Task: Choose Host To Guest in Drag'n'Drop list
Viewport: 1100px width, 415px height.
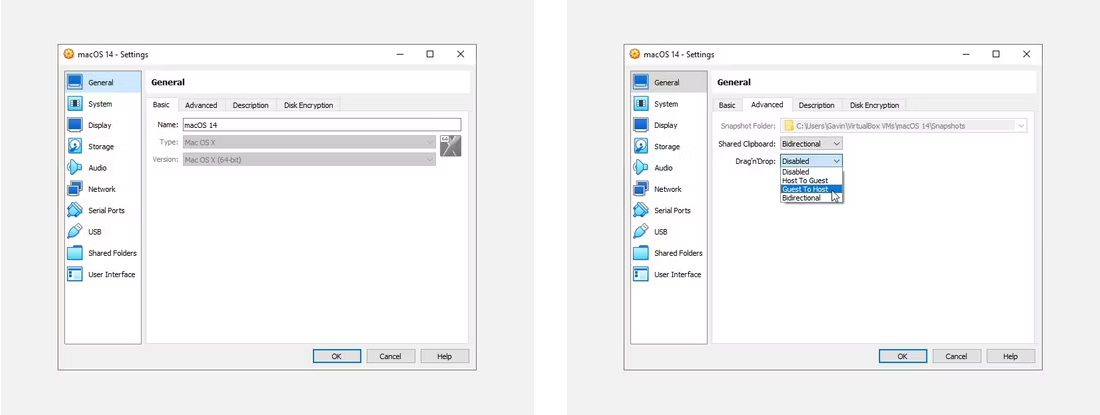Action: pyautogui.click(x=811, y=181)
